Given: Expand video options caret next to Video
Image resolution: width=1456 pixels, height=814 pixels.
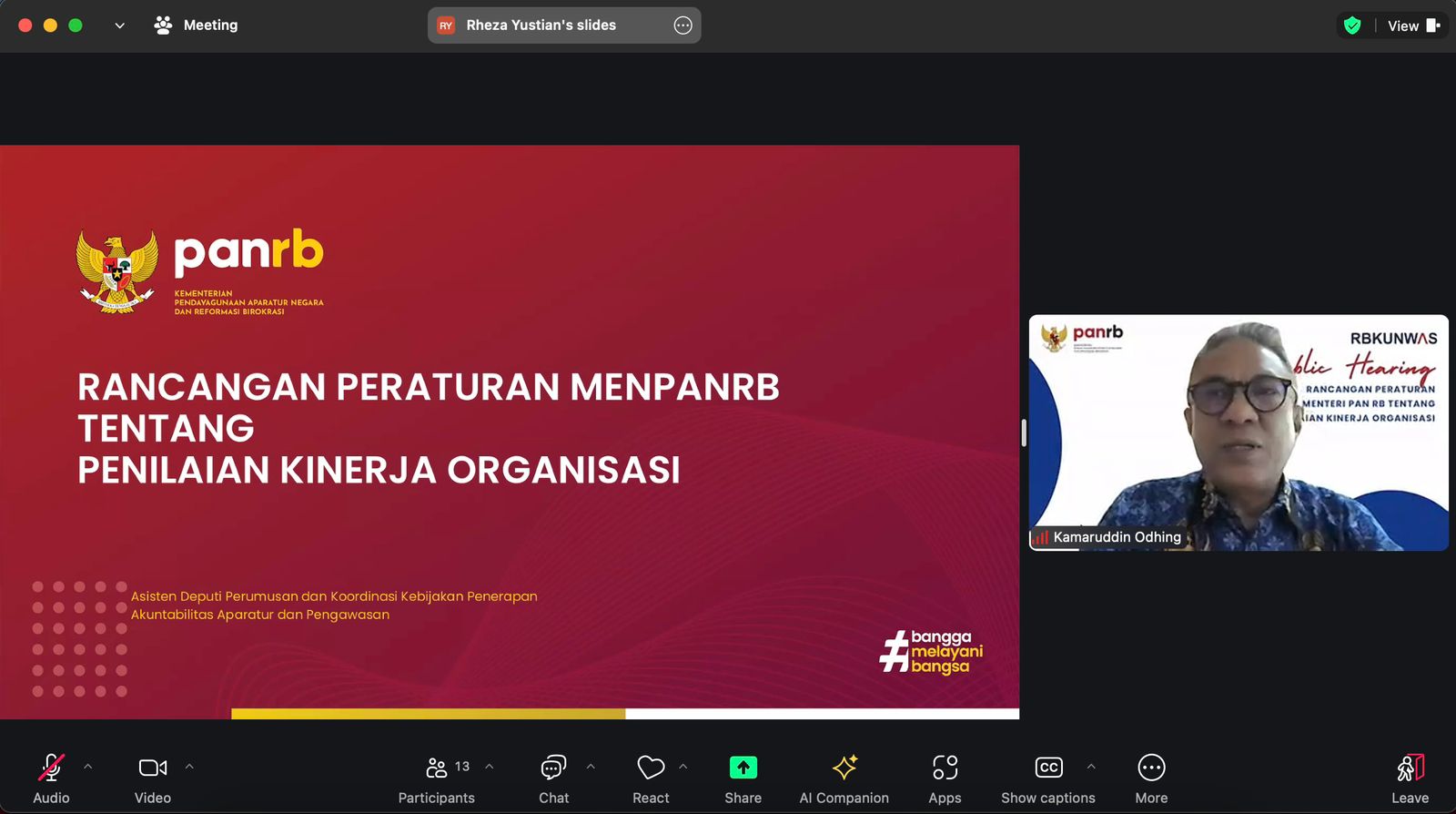Looking at the screenshot, I should point(189,767).
